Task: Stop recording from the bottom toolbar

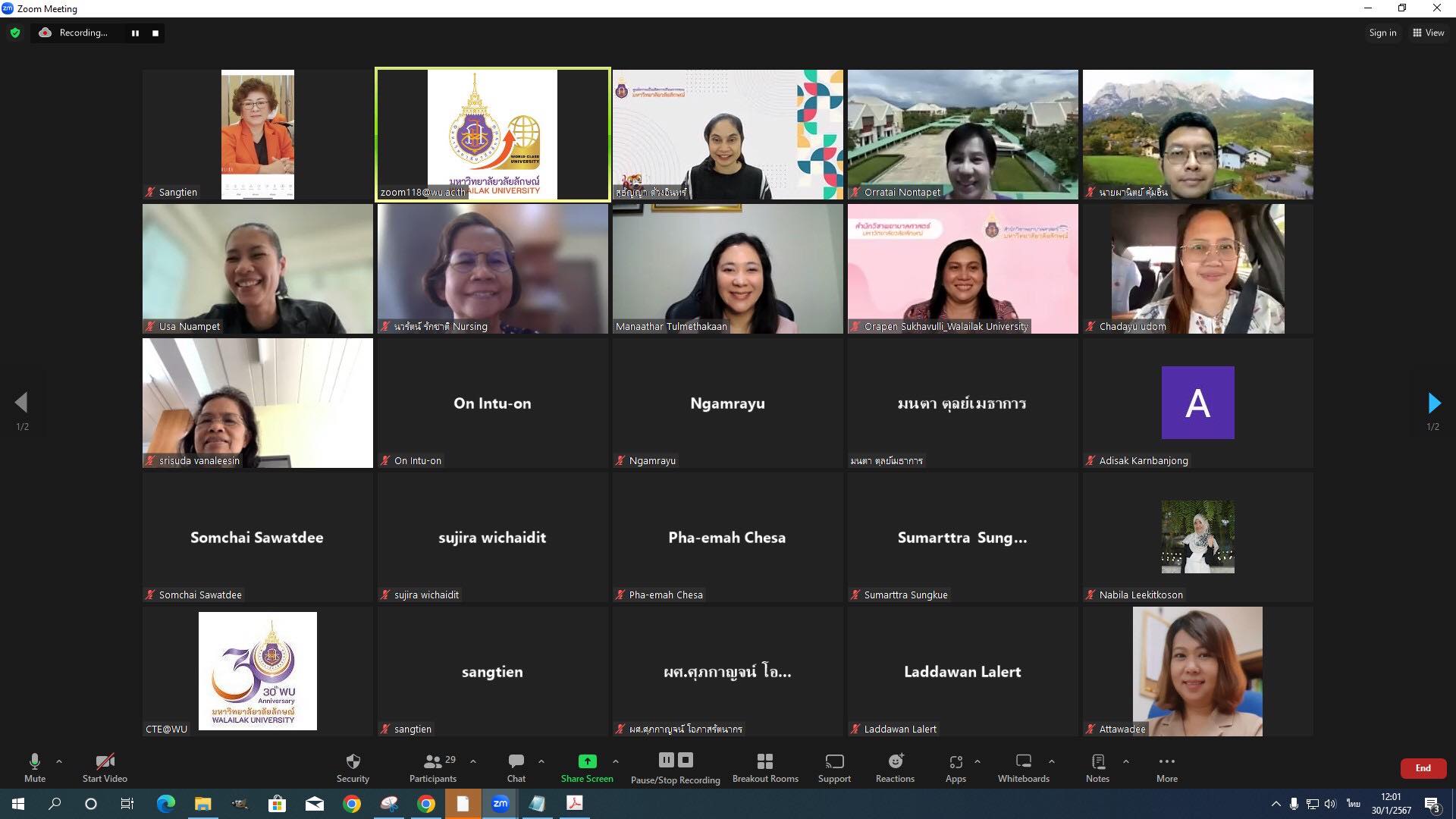Action: (686, 760)
